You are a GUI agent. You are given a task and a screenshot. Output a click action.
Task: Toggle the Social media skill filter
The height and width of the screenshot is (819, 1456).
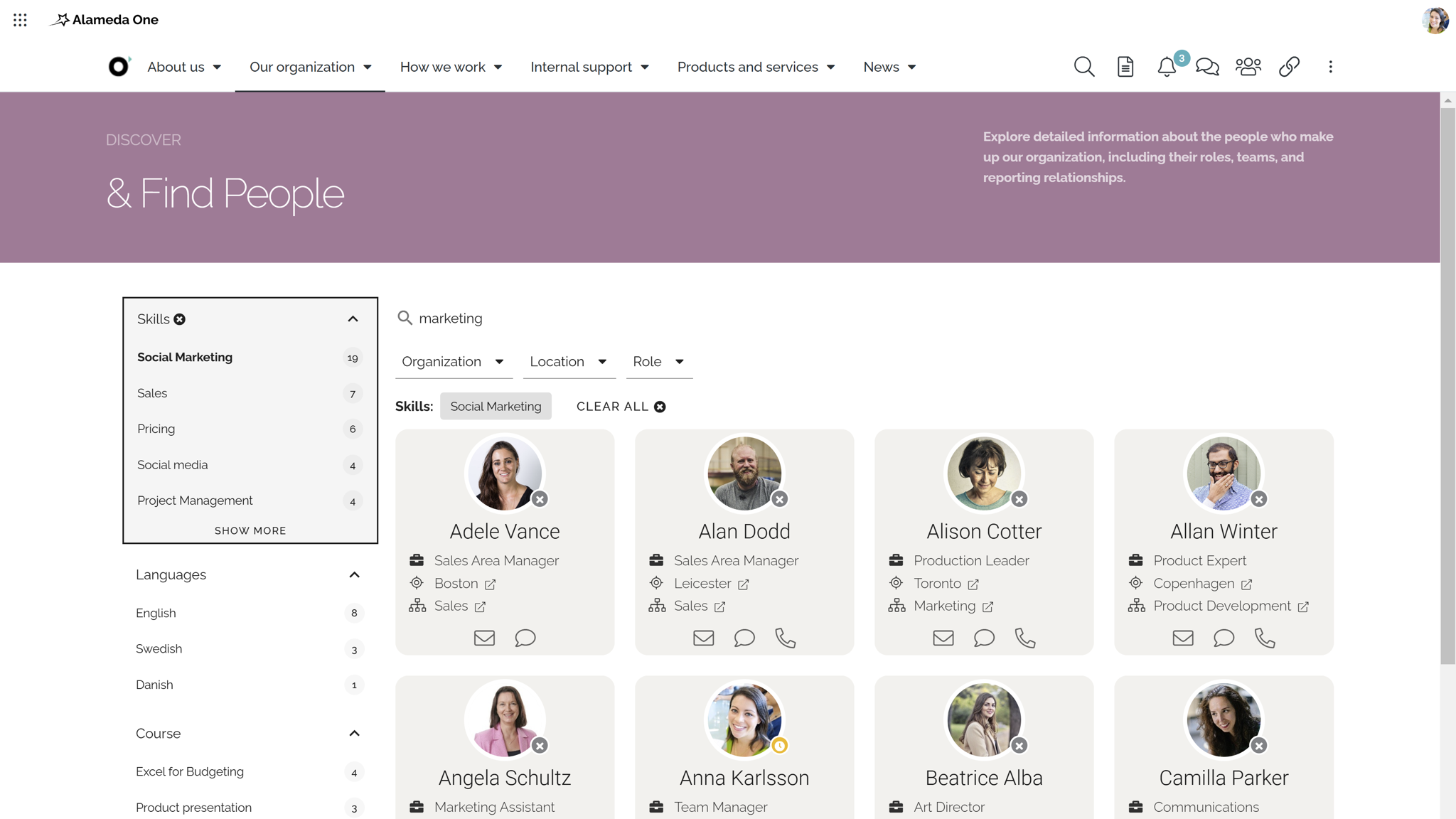(x=250, y=465)
